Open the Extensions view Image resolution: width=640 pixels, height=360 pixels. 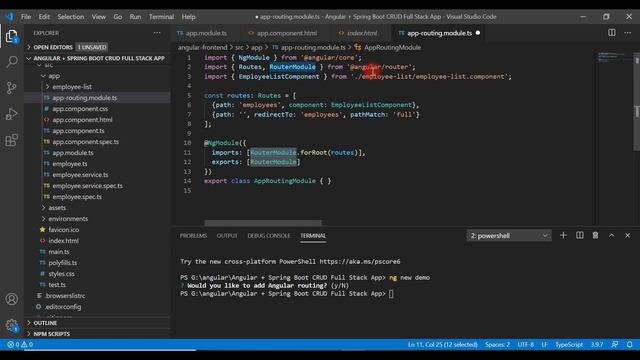(11, 140)
